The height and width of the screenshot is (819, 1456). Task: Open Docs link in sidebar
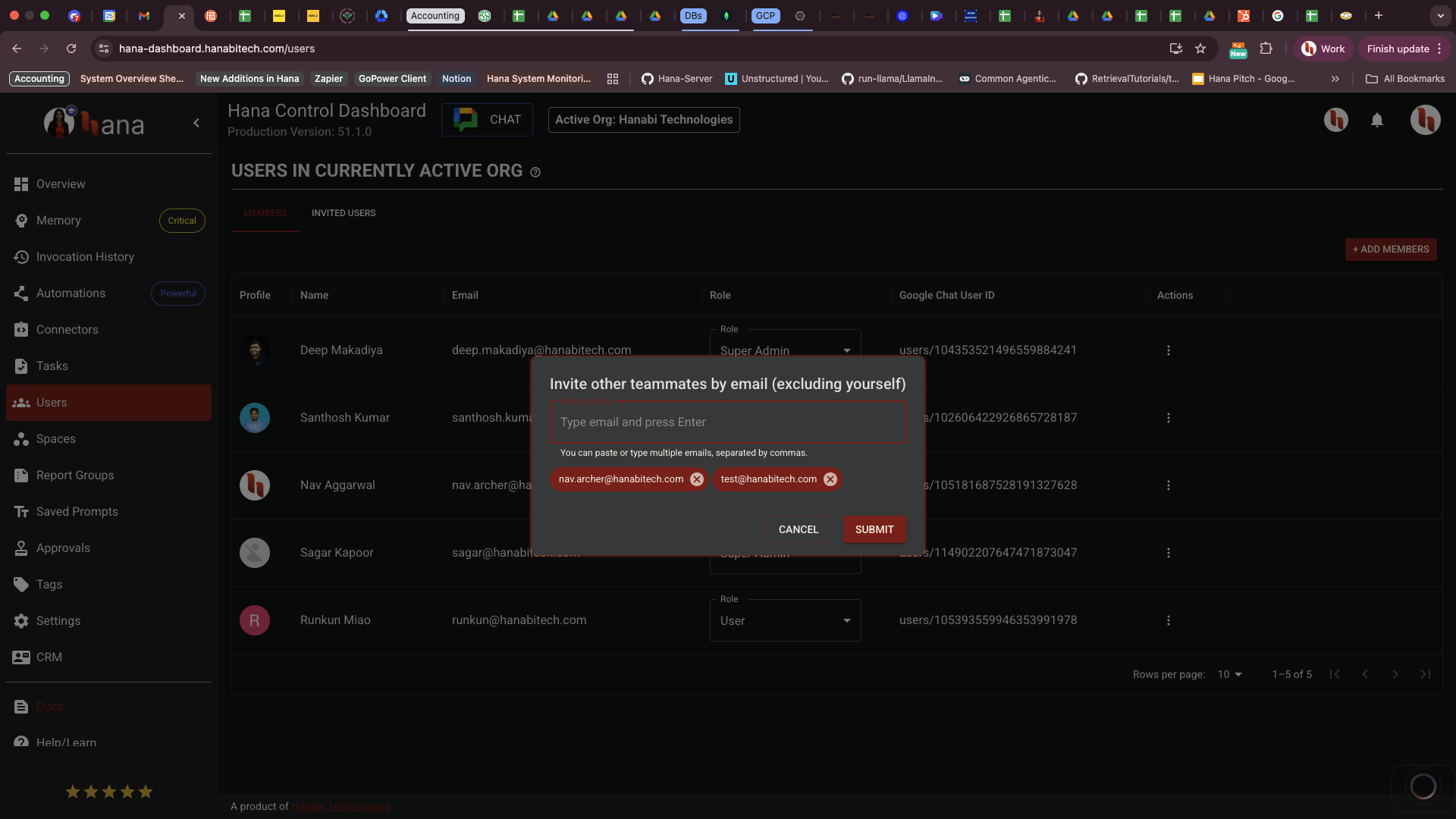click(x=108, y=707)
